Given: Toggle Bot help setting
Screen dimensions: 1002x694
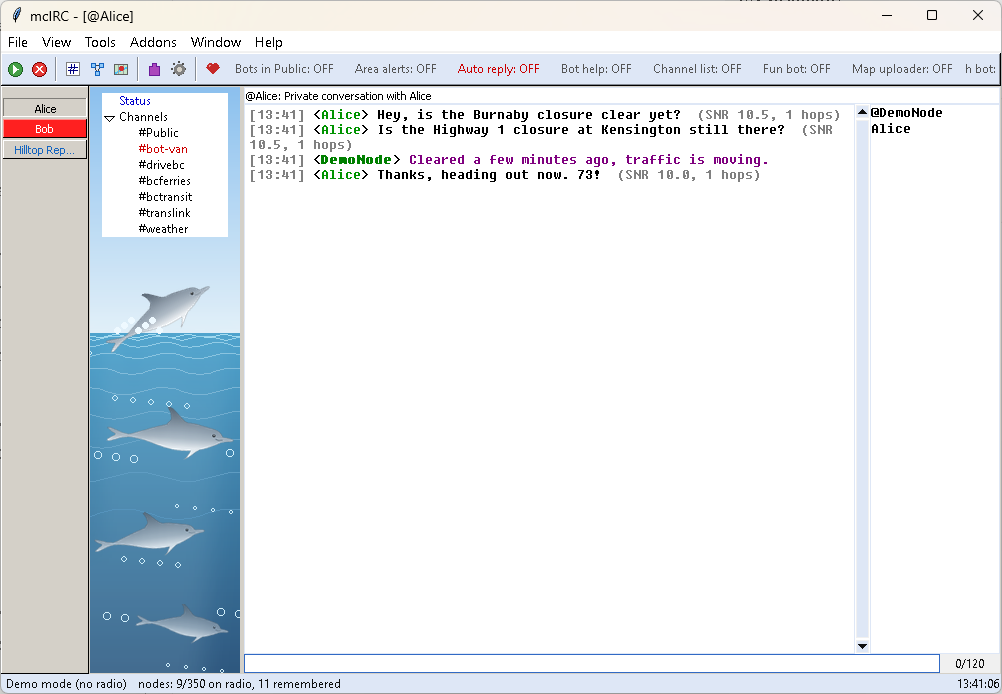Looking at the screenshot, I should pos(596,69).
